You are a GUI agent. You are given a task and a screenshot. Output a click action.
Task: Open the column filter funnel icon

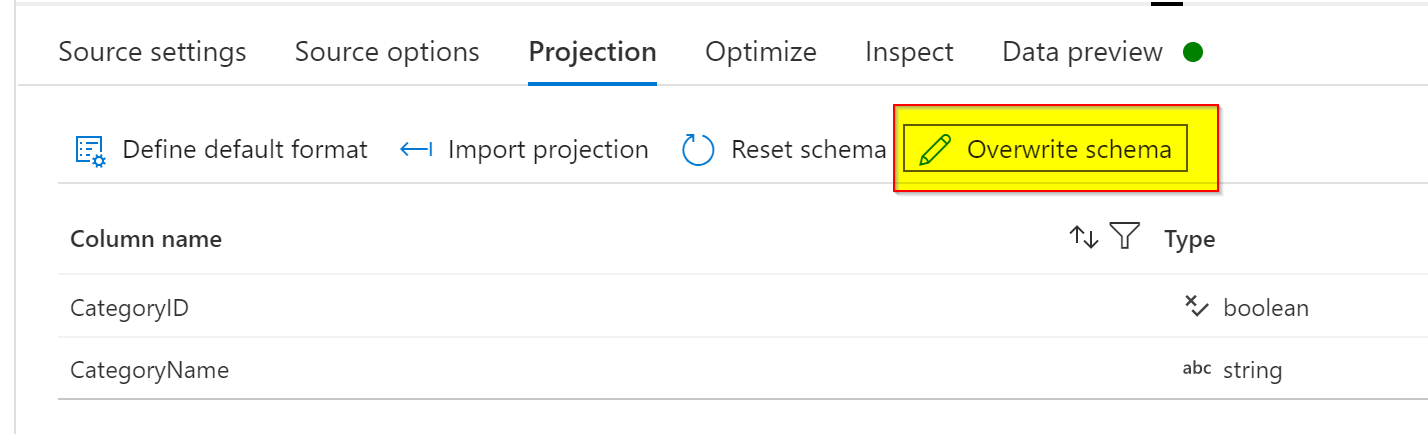1126,237
